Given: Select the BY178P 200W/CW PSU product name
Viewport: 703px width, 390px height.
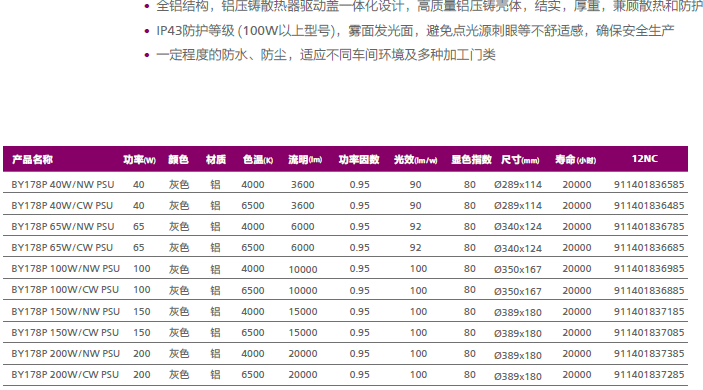Looking at the screenshot, I should click(65, 375).
